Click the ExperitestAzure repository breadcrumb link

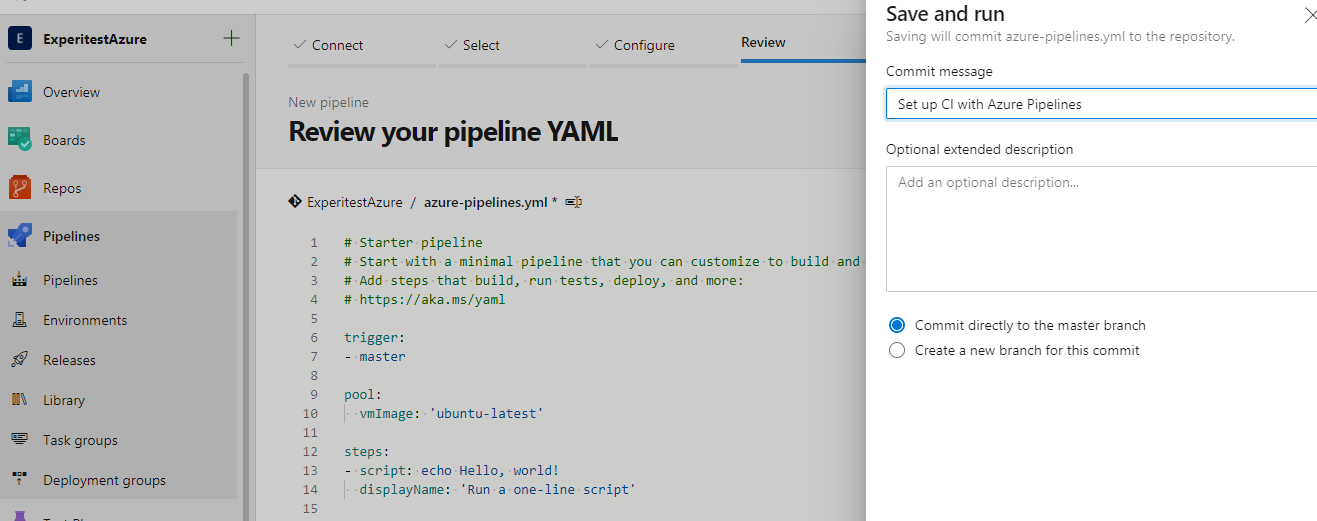point(354,202)
